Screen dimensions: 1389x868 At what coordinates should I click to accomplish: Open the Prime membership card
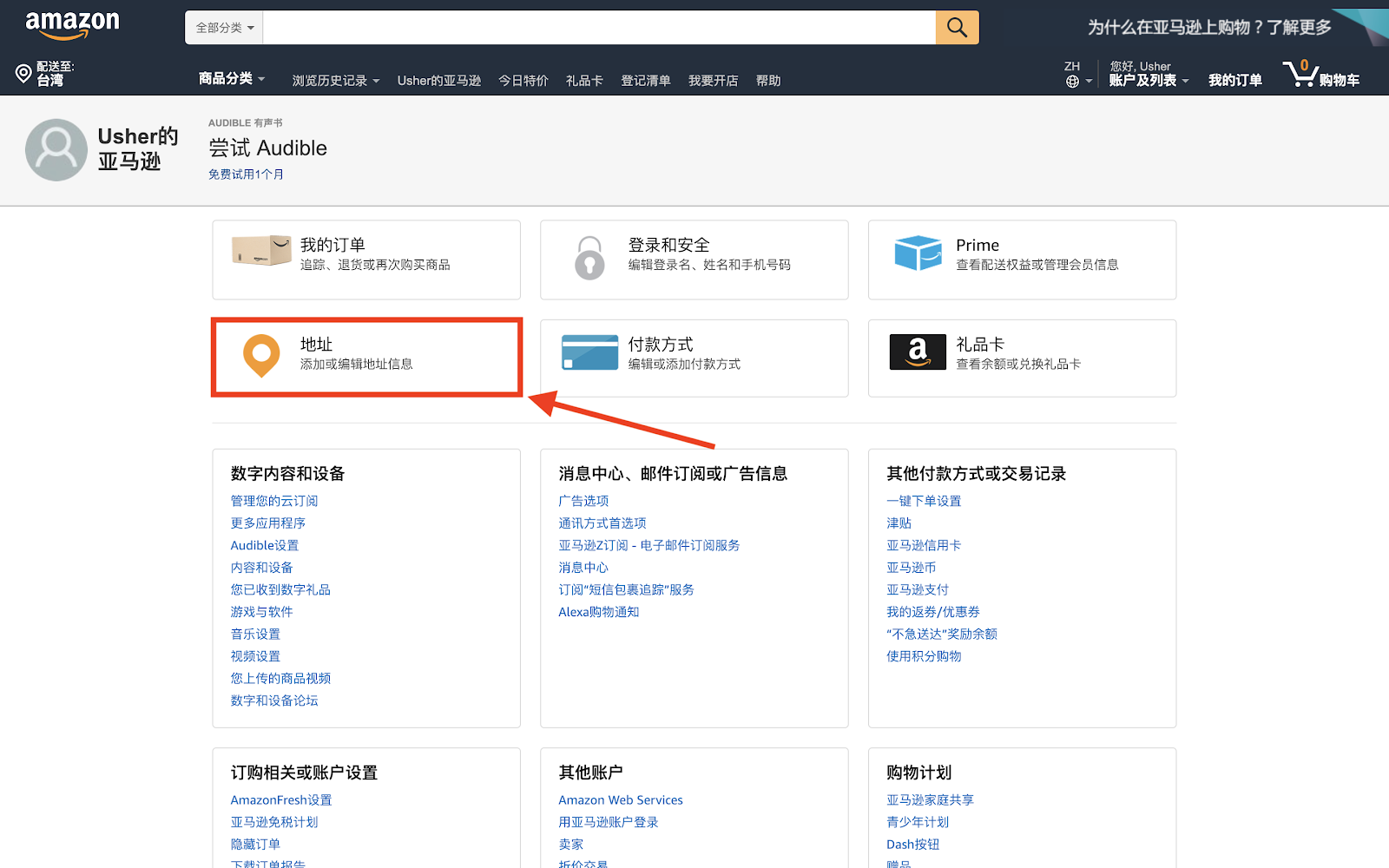(1023, 260)
